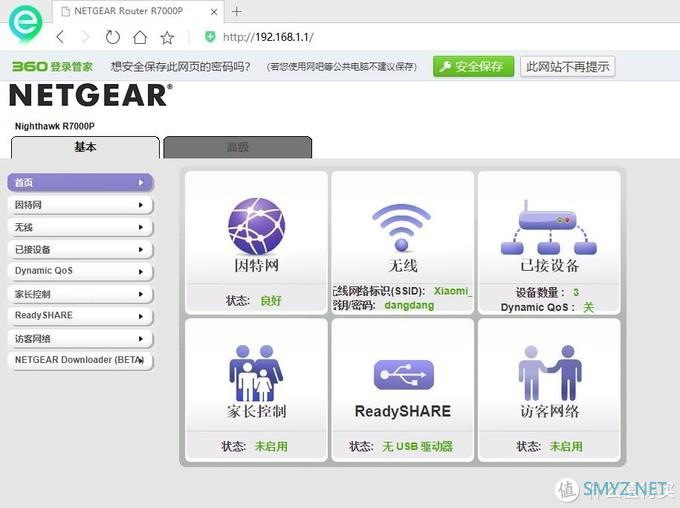The width and height of the screenshot is (680, 508).
Task: Click the green security shield icon
Action: click(x=210, y=37)
